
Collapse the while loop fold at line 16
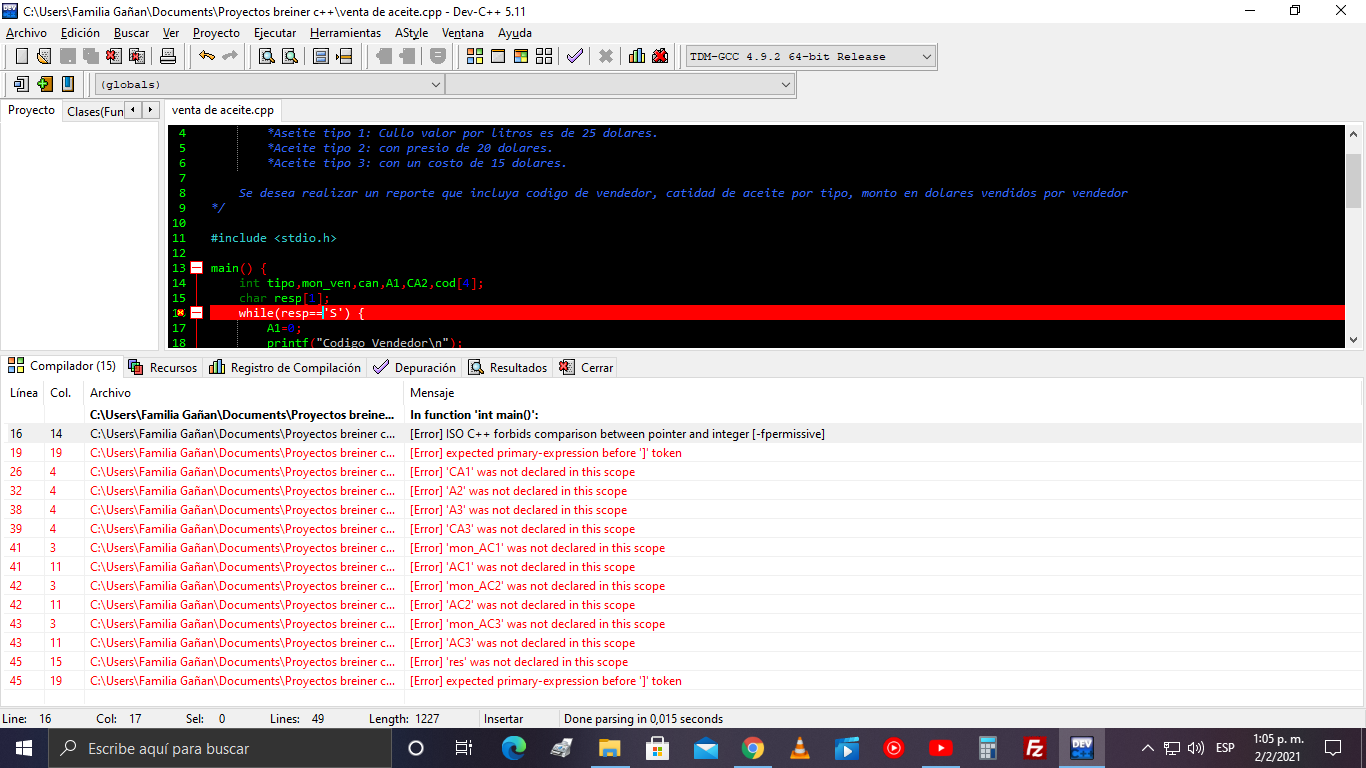[x=196, y=313]
